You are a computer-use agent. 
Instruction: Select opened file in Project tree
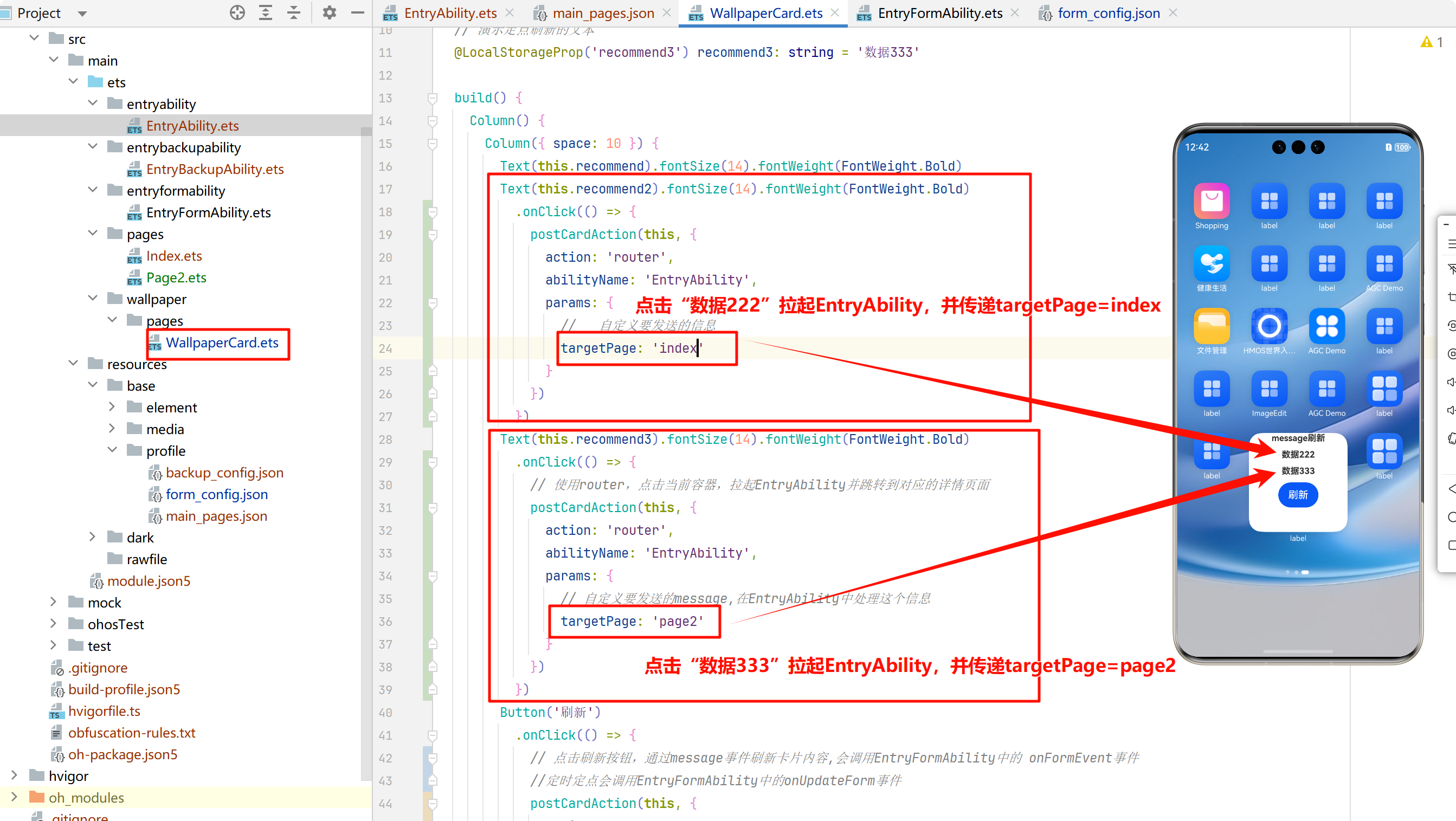click(x=237, y=12)
